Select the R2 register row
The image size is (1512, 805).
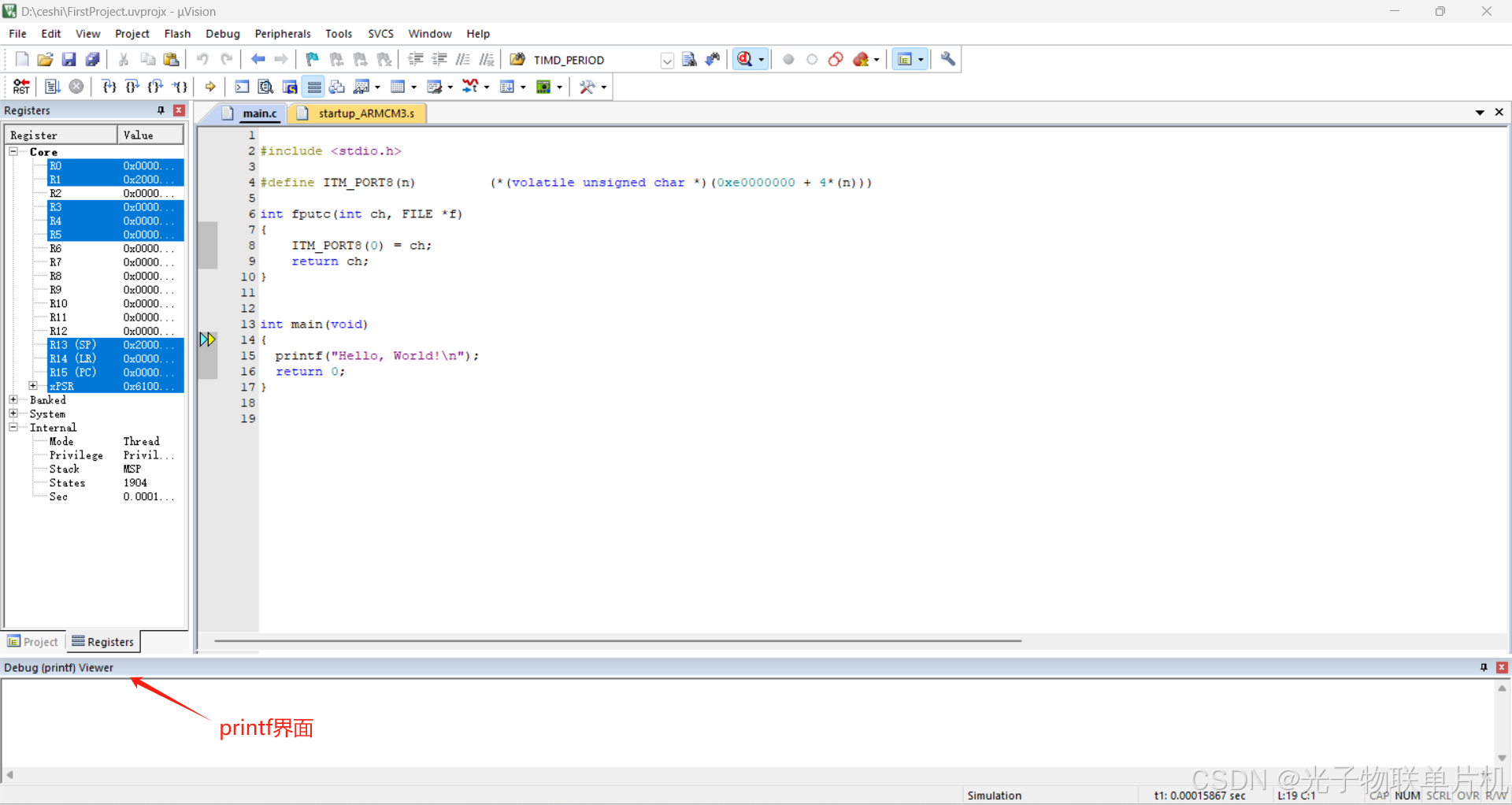click(116, 193)
